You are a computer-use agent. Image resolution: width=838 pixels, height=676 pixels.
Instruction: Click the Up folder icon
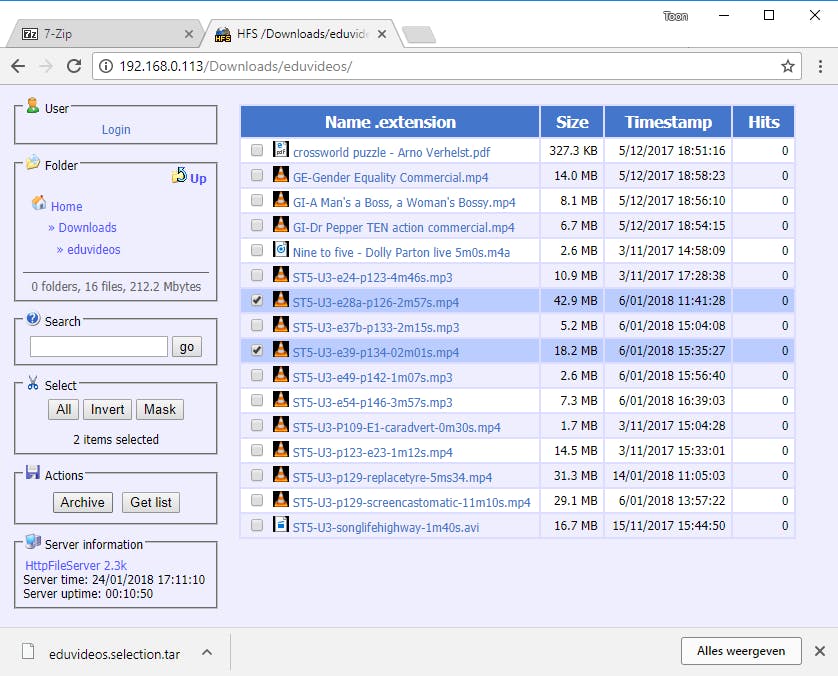pos(179,177)
